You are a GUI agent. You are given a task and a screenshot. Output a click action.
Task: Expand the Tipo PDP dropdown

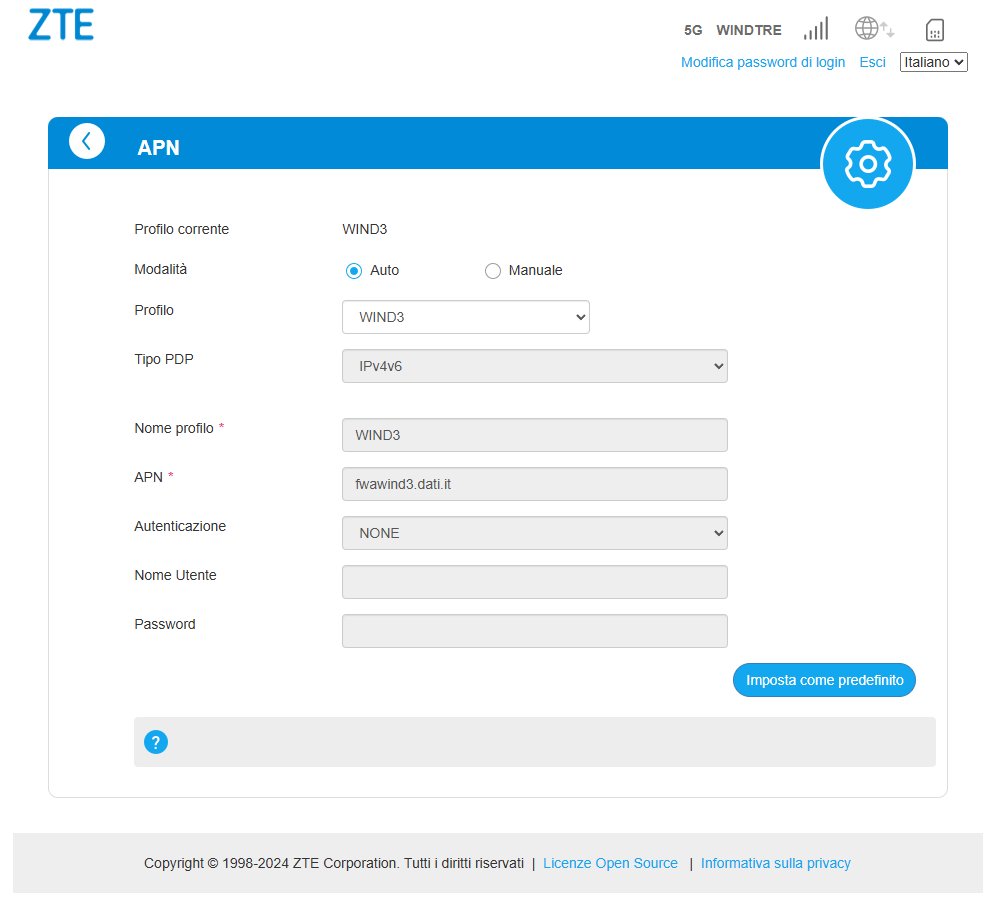[x=534, y=366]
